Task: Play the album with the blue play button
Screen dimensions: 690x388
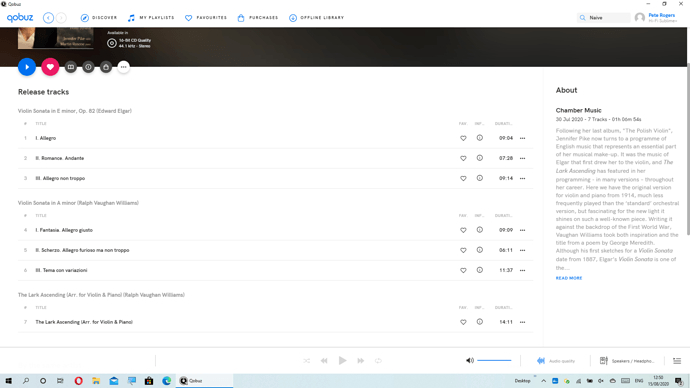Action: click(x=27, y=67)
